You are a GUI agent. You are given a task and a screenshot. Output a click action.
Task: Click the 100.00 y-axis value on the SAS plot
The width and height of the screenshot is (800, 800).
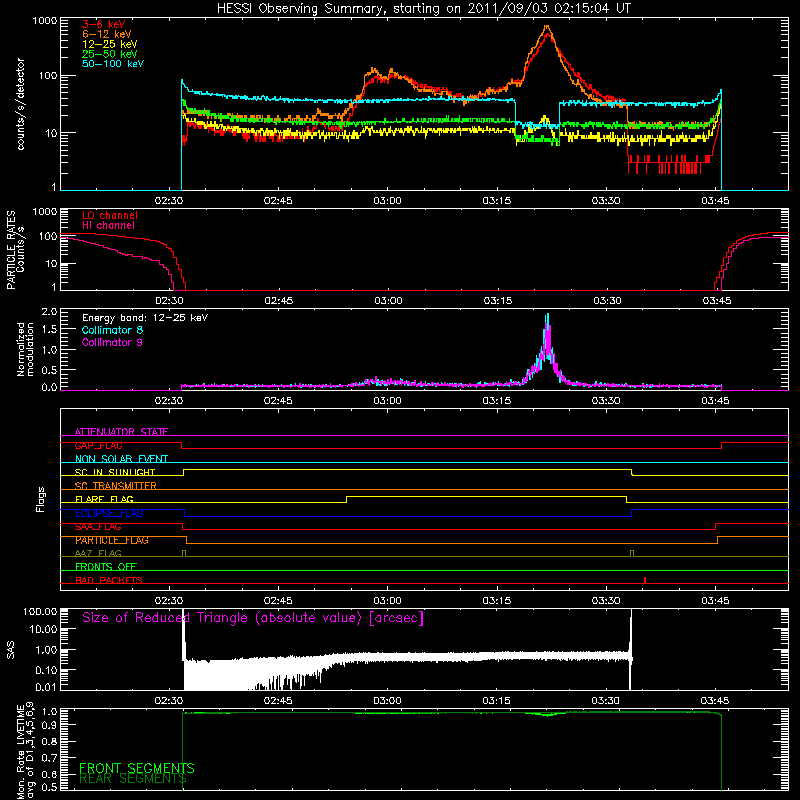[x=40, y=611]
